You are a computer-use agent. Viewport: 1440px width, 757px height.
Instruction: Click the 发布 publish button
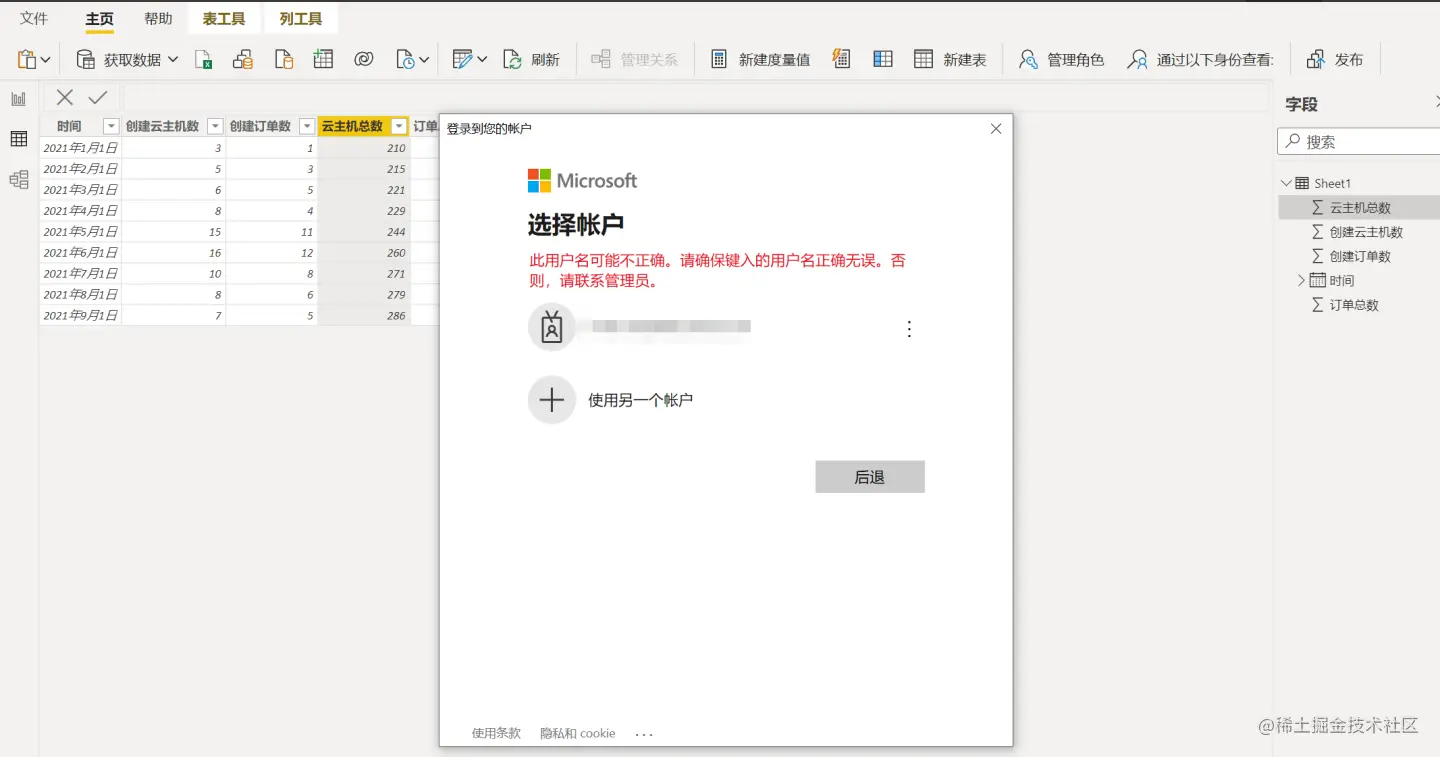[x=1335, y=60]
